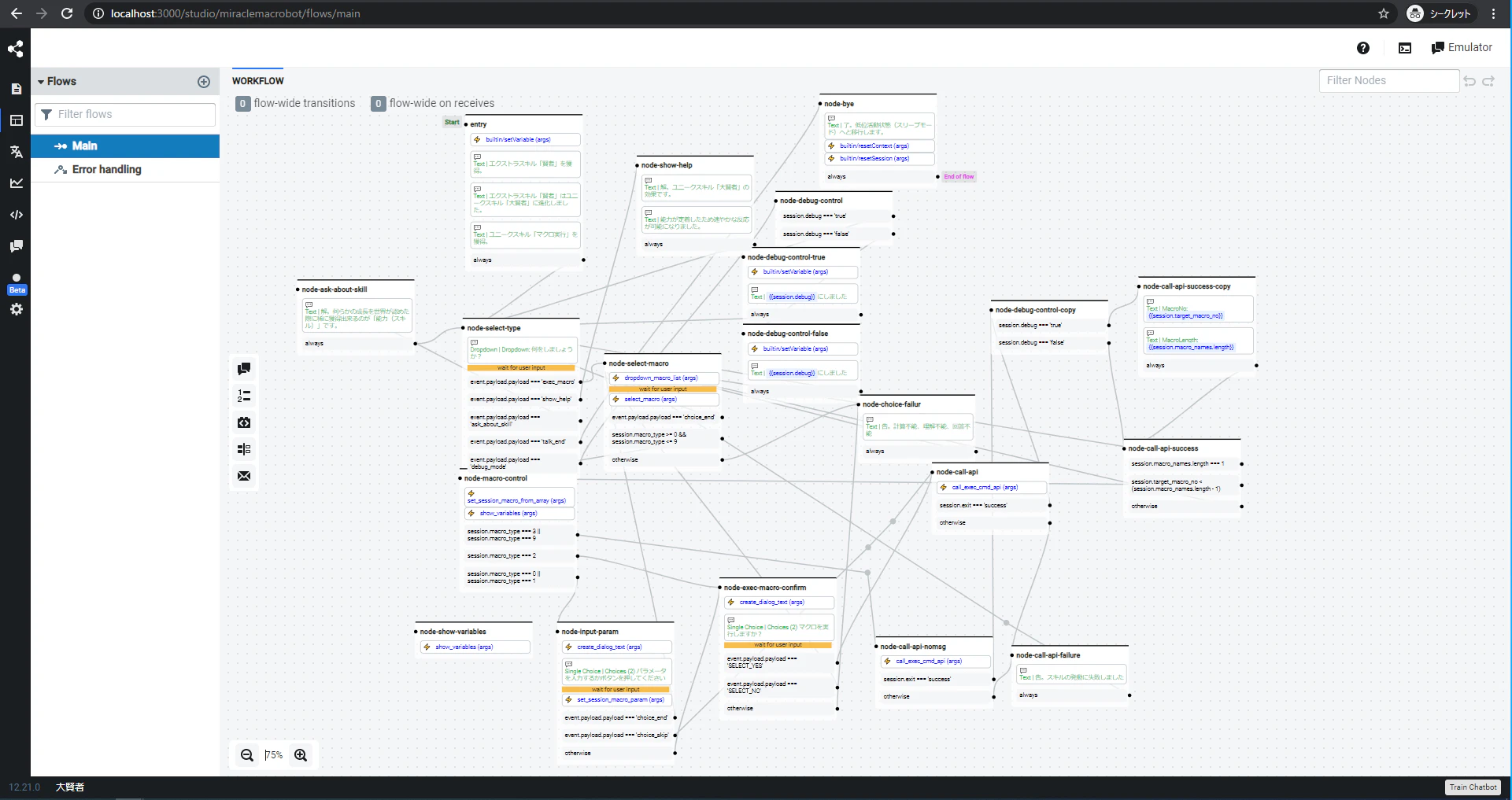Select the Error handling flow
1512x800 pixels.
[125, 170]
